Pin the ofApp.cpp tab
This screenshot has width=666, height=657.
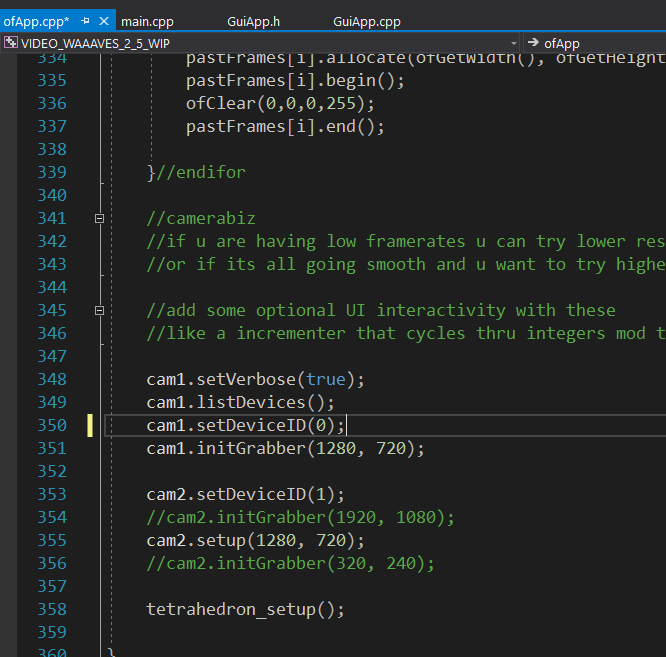point(86,21)
